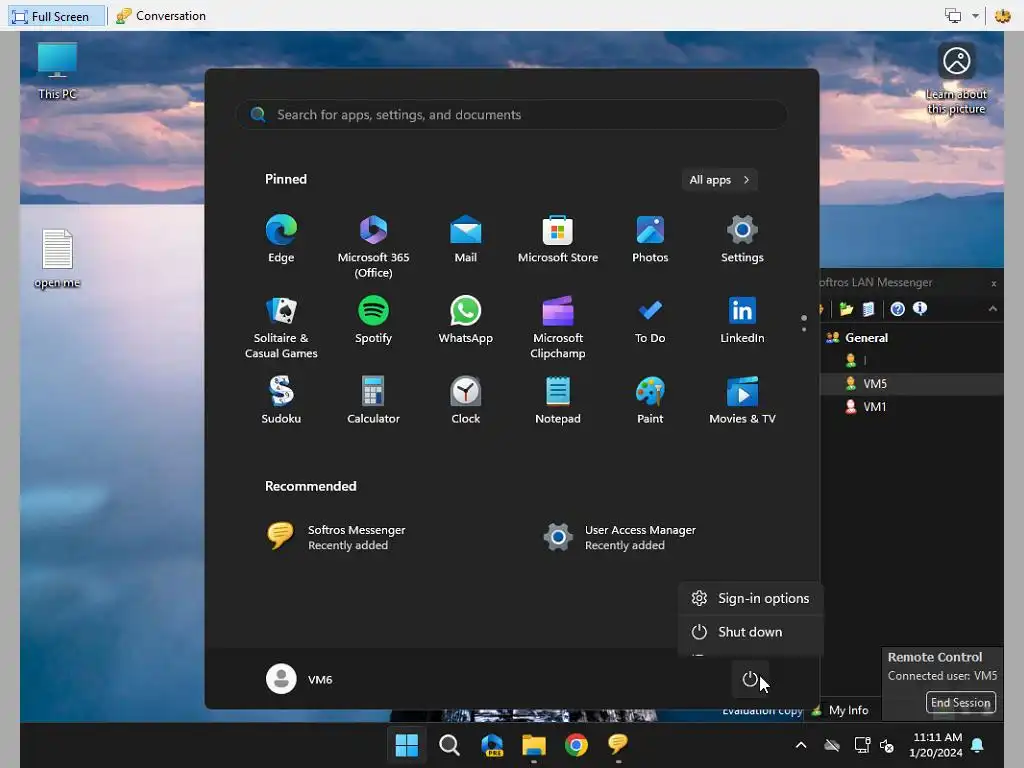Click the All apps button
This screenshot has width=1024, height=768.
point(719,180)
